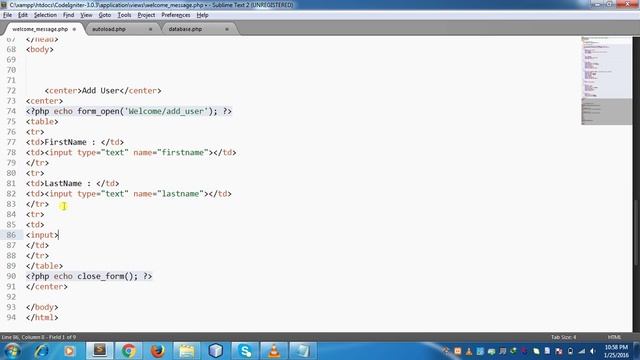Click the <body> tag on line 68
The height and width of the screenshot is (360, 640).
pyautogui.click(x=40, y=49)
